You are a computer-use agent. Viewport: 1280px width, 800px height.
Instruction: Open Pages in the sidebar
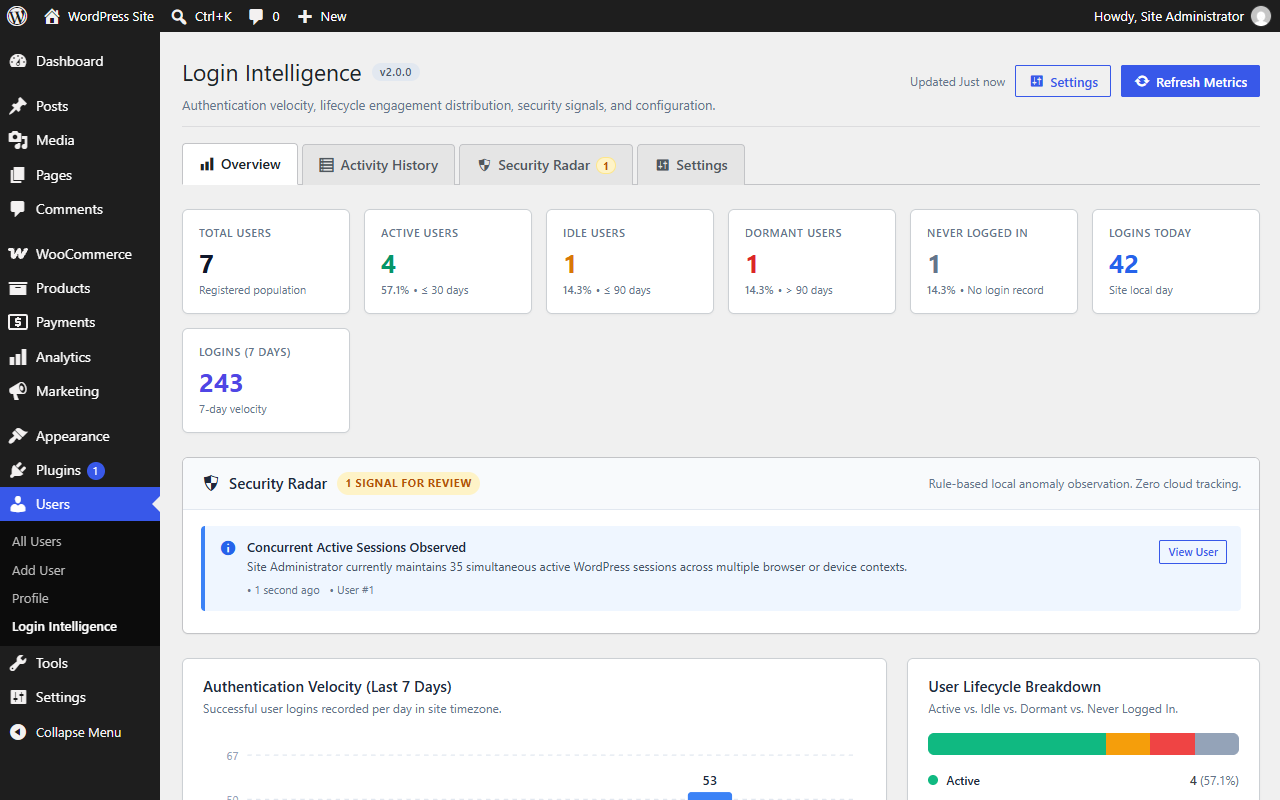tap(80, 175)
